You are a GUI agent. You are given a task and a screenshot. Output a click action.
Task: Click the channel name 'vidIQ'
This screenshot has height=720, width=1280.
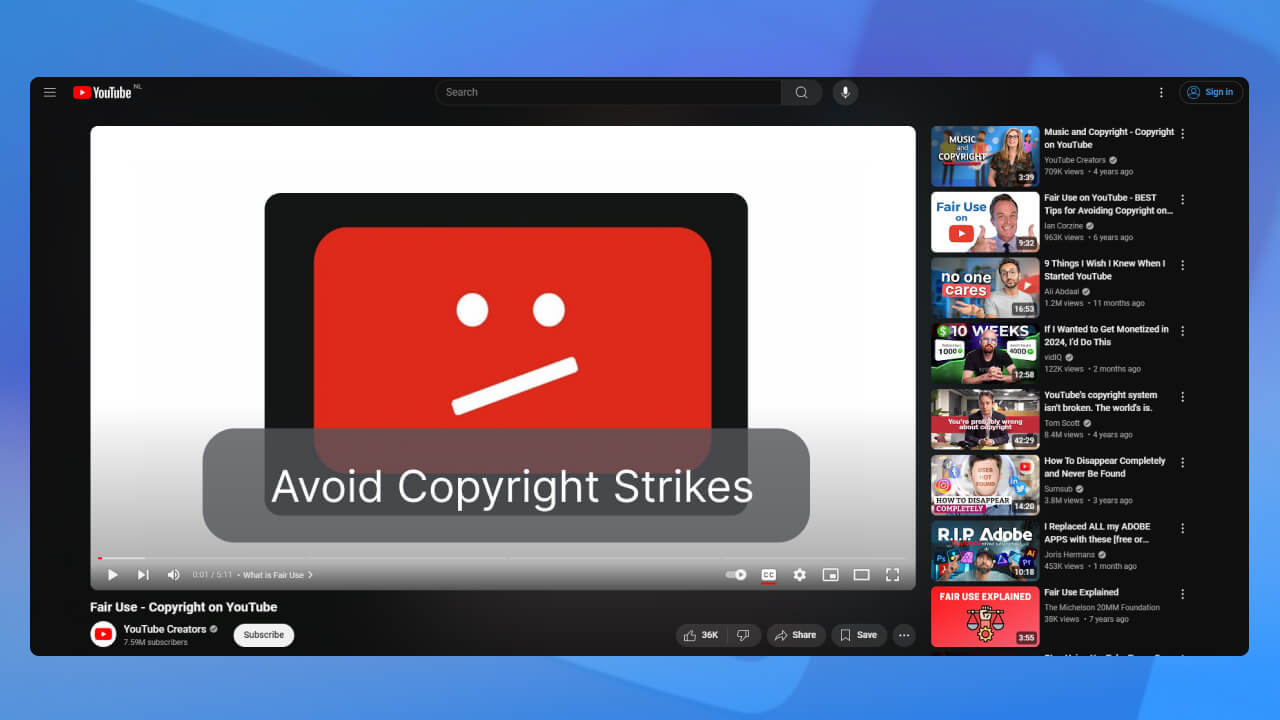pyautogui.click(x=1053, y=357)
